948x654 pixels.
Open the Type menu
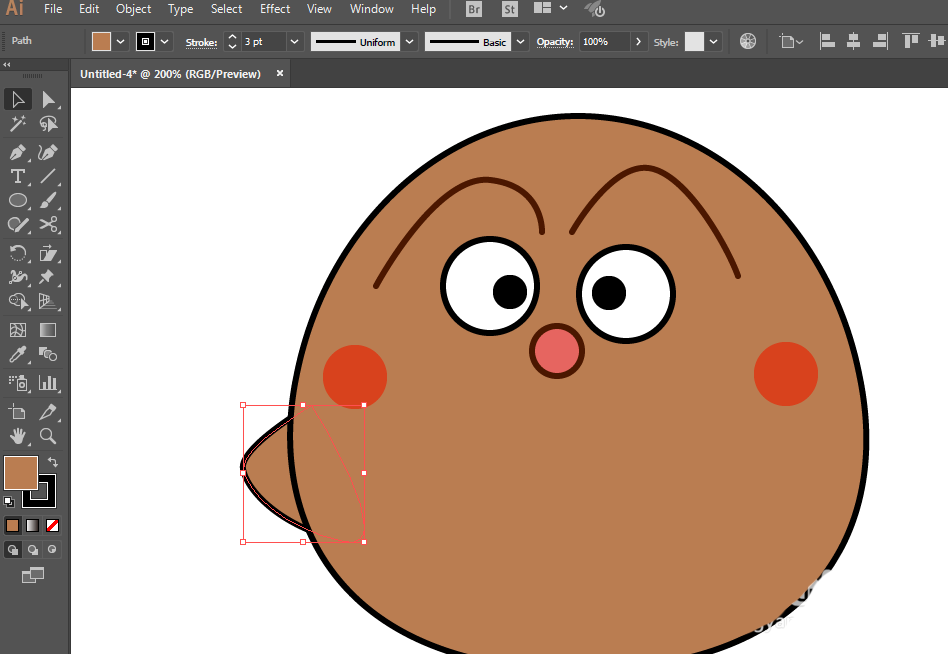click(x=180, y=9)
